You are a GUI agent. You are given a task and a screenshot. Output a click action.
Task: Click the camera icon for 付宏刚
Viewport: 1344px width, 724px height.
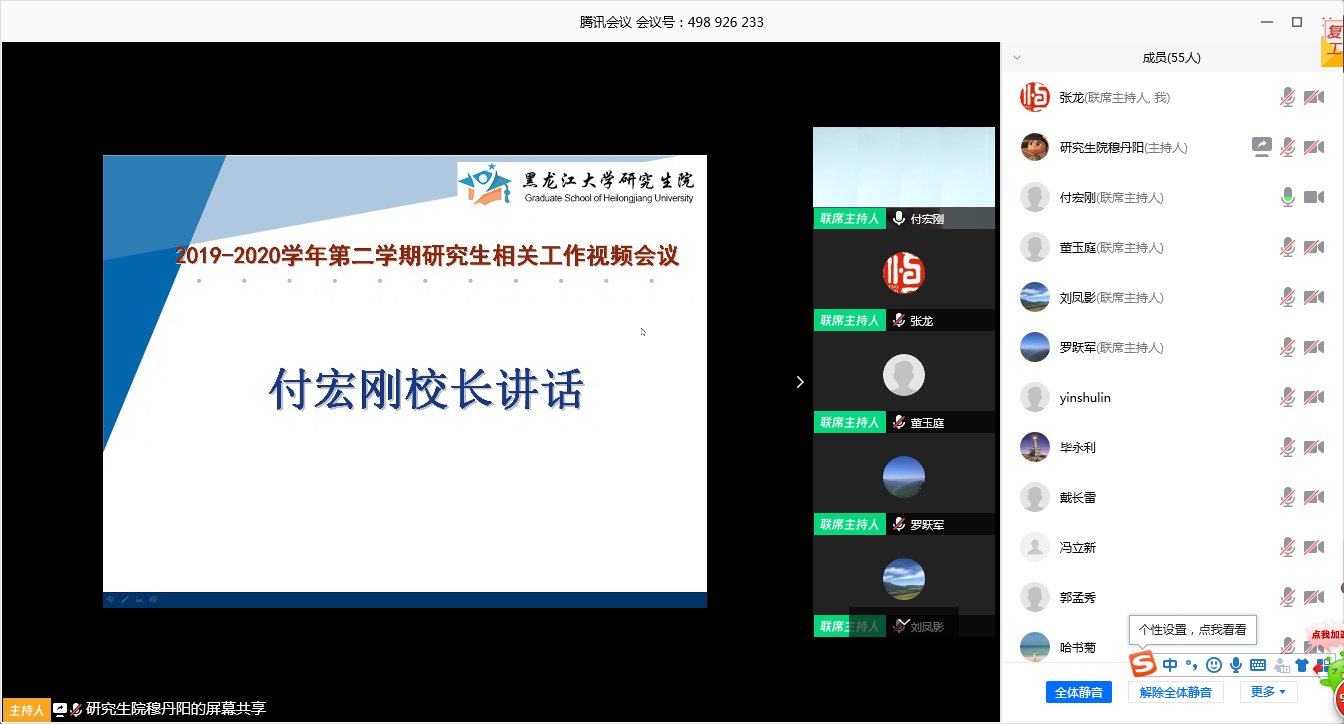pyautogui.click(x=1314, y=197)
